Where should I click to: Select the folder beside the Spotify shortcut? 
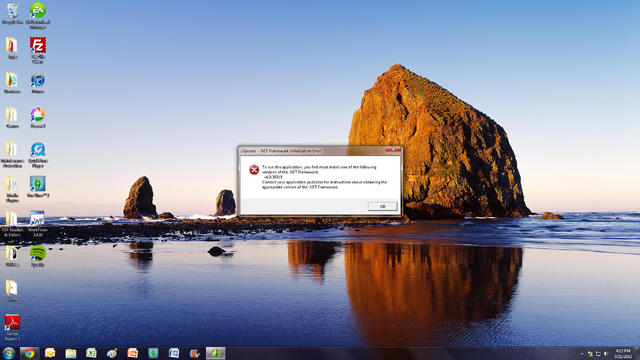(12, 256)
